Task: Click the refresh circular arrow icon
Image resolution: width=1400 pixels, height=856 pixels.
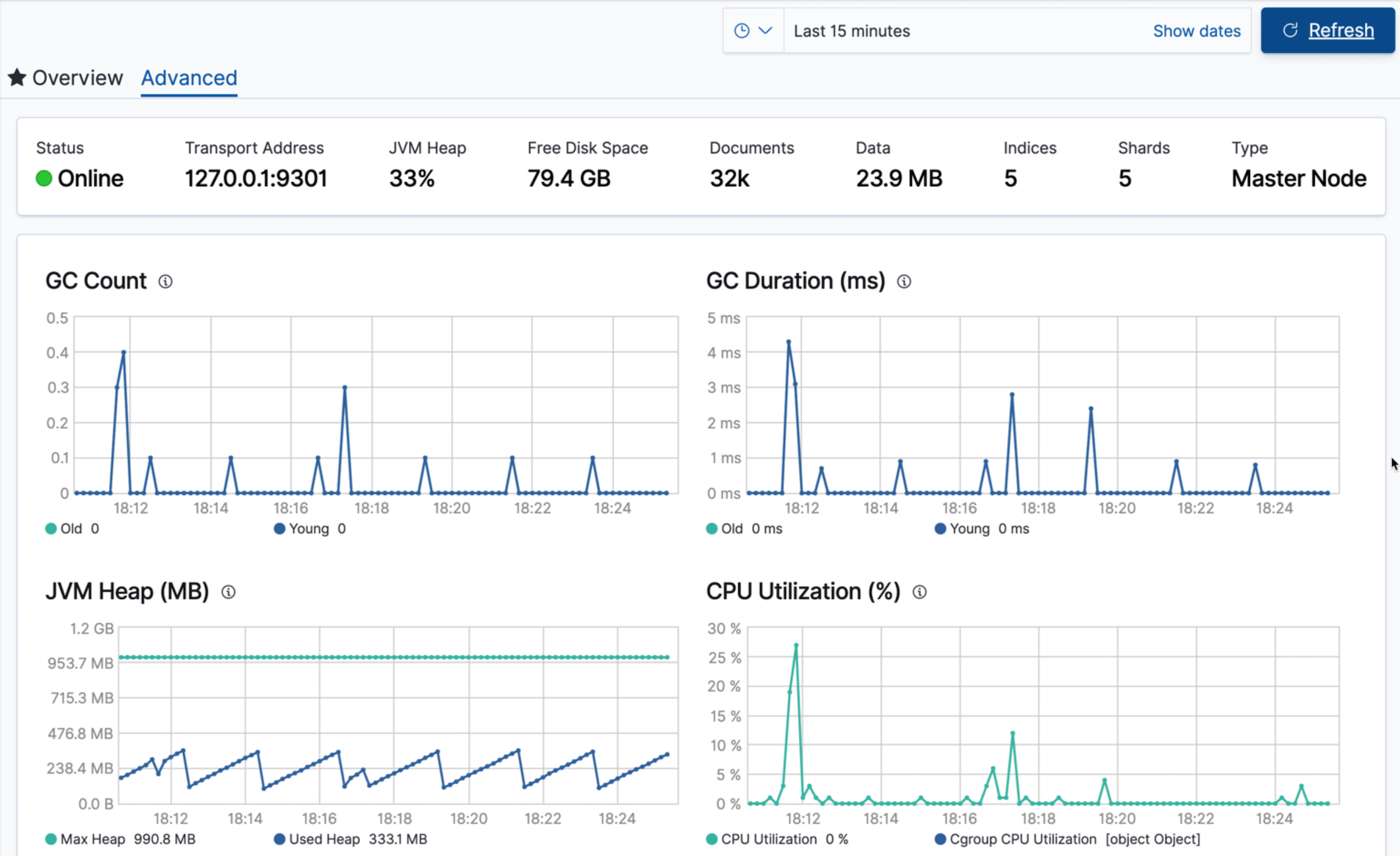Action: coord(1289,30)
